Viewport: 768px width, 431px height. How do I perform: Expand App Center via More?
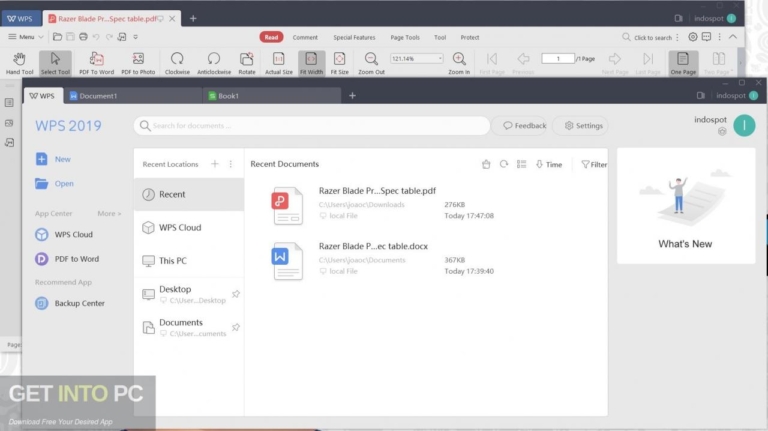(x=109, y=214)
